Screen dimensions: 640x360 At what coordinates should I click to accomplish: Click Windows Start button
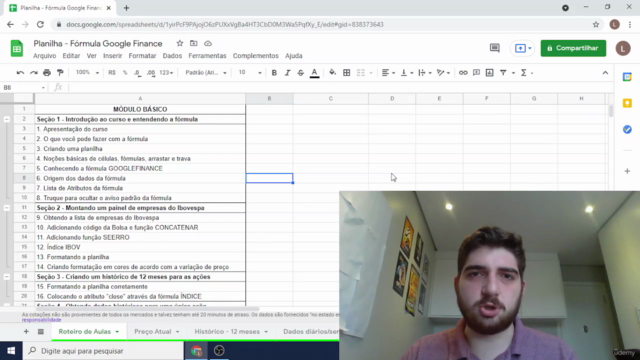(11, 351)
